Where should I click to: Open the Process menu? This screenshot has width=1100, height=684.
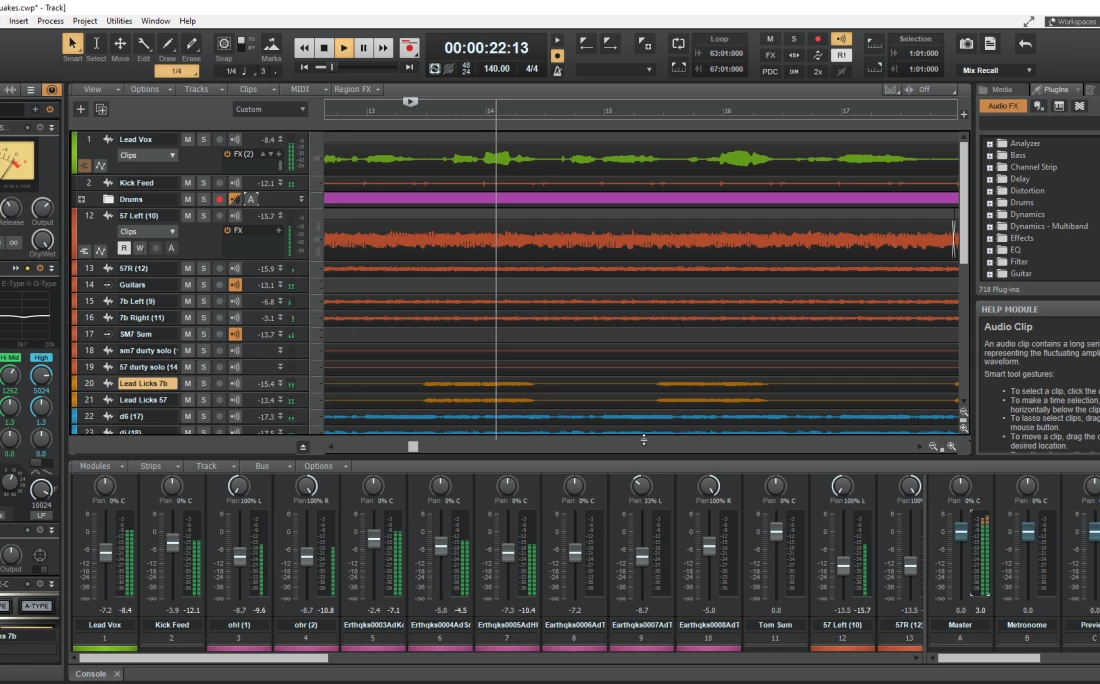50,20
